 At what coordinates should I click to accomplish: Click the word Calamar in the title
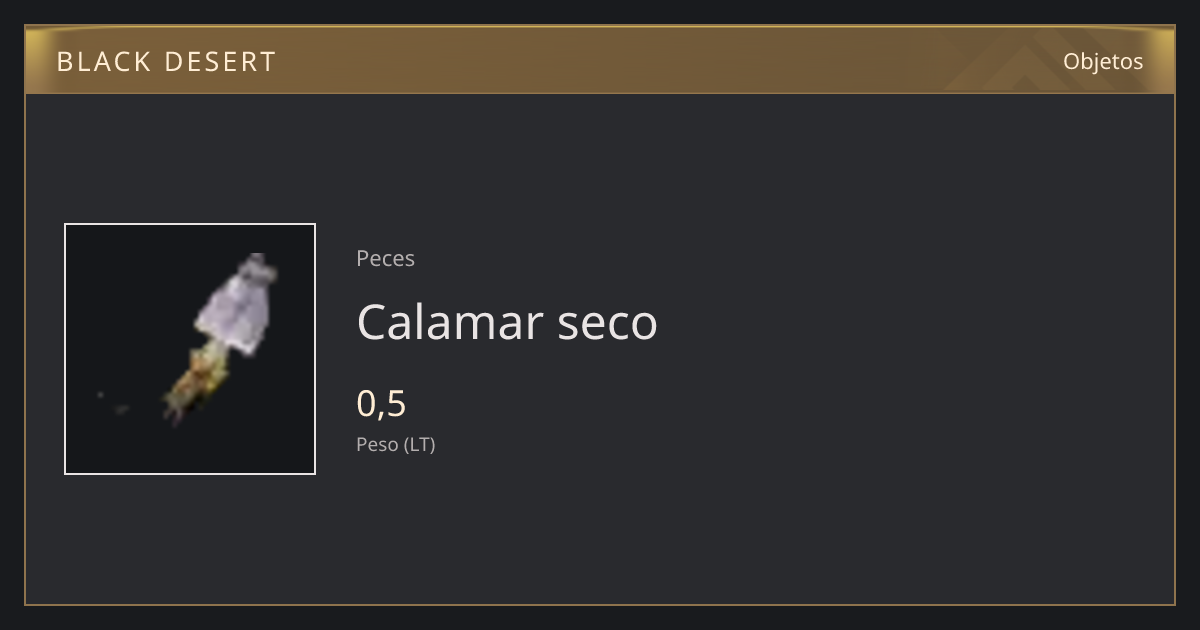tap(449, 322)
